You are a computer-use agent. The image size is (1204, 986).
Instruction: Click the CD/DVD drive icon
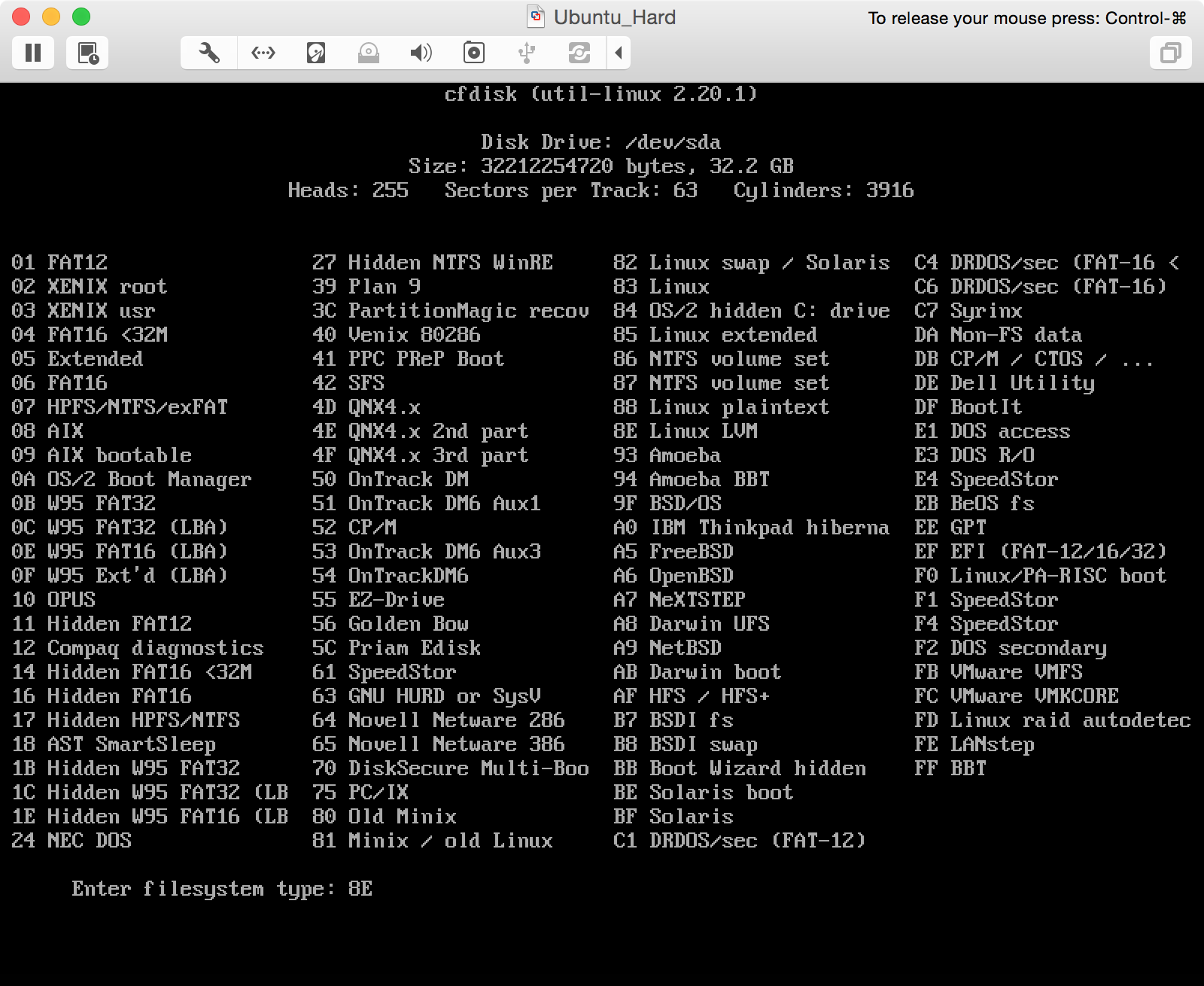point(369,53)
